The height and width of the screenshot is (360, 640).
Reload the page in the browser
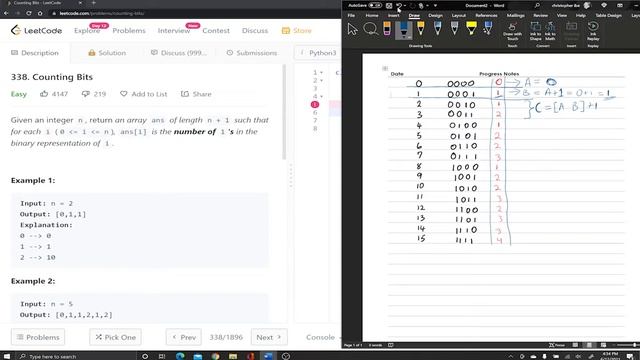(x=29, y=13)
